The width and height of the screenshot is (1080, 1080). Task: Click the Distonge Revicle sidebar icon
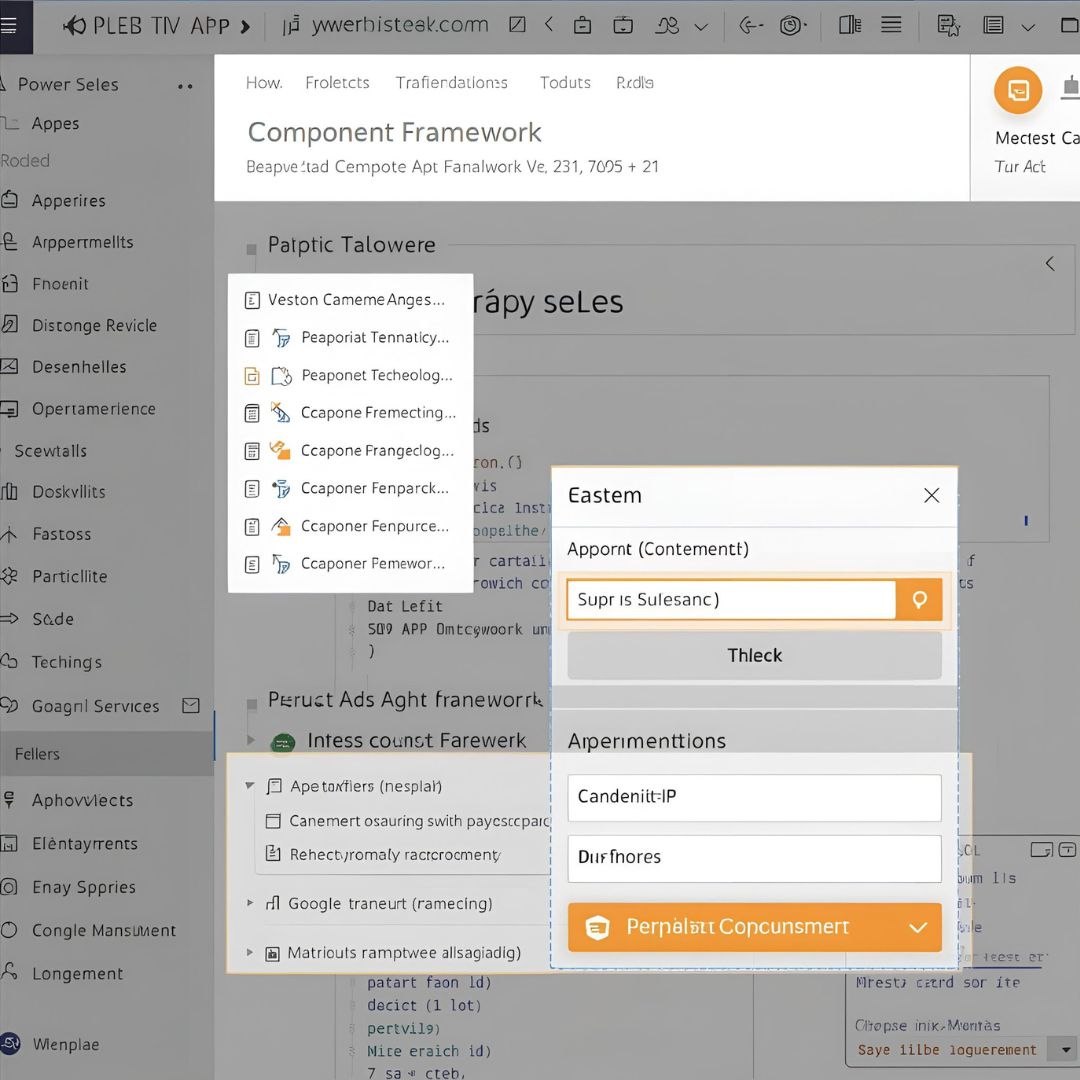tap(10, 325)
